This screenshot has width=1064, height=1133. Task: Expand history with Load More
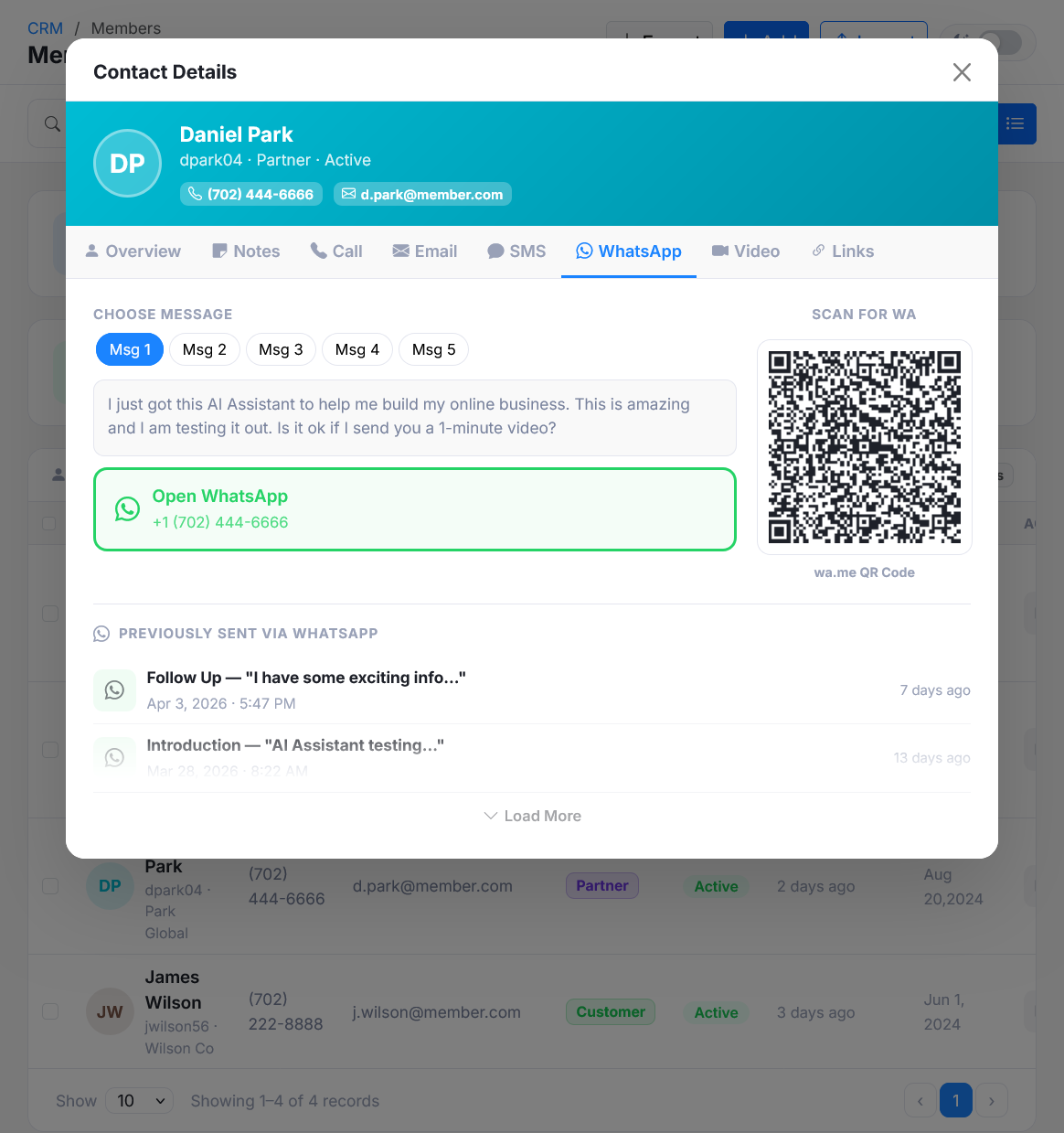click(532, 816)
